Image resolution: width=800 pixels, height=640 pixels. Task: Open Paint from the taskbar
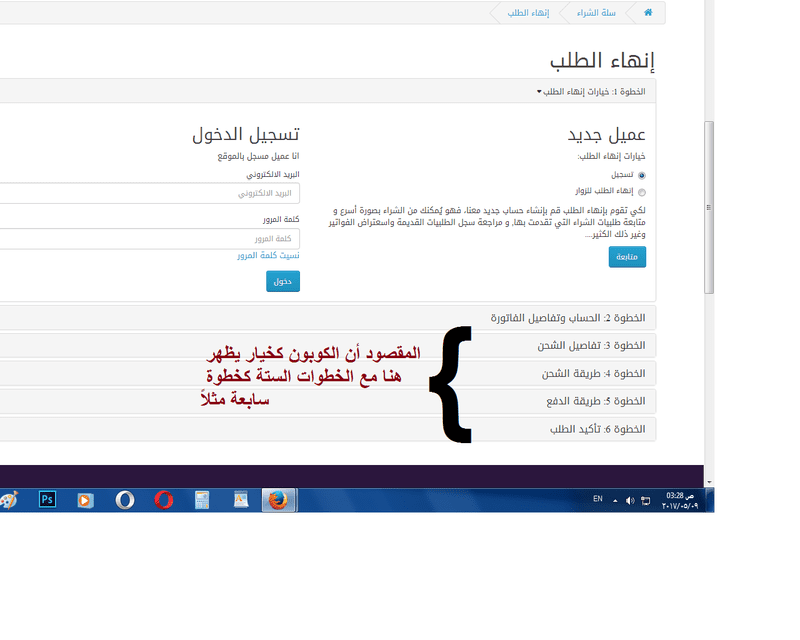9,500
